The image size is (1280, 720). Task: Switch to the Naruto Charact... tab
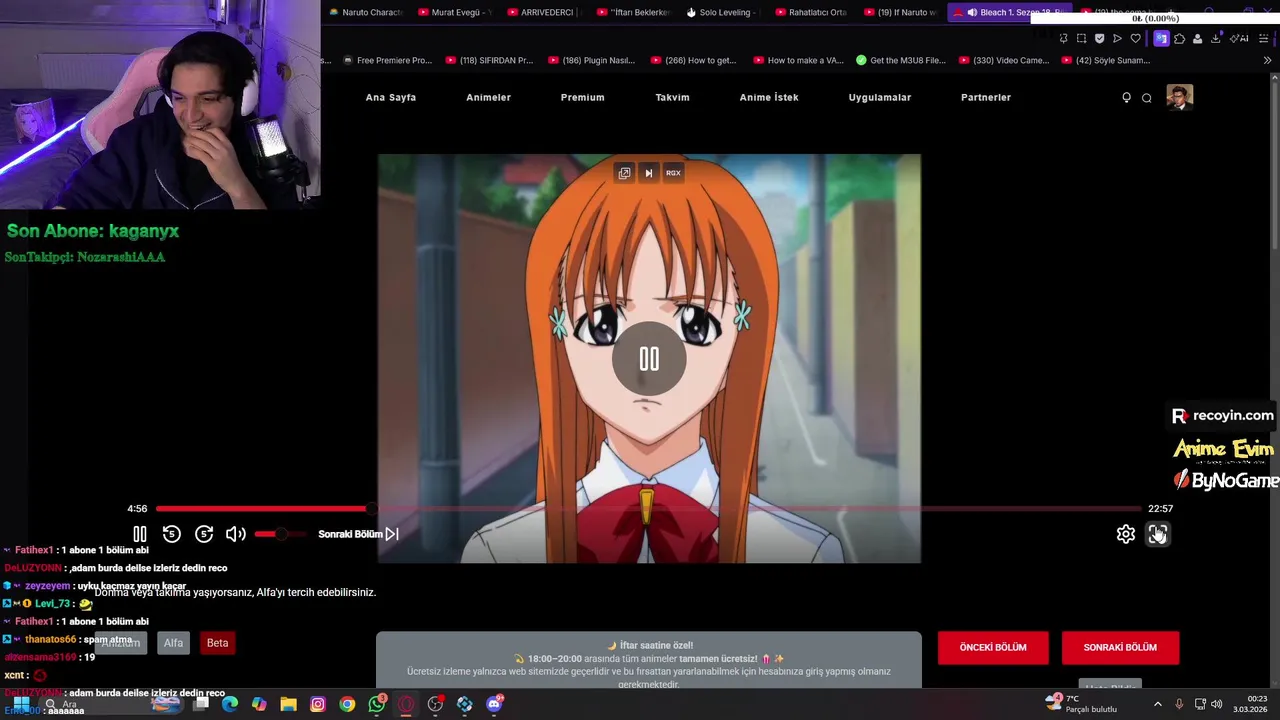click(366, 12)
